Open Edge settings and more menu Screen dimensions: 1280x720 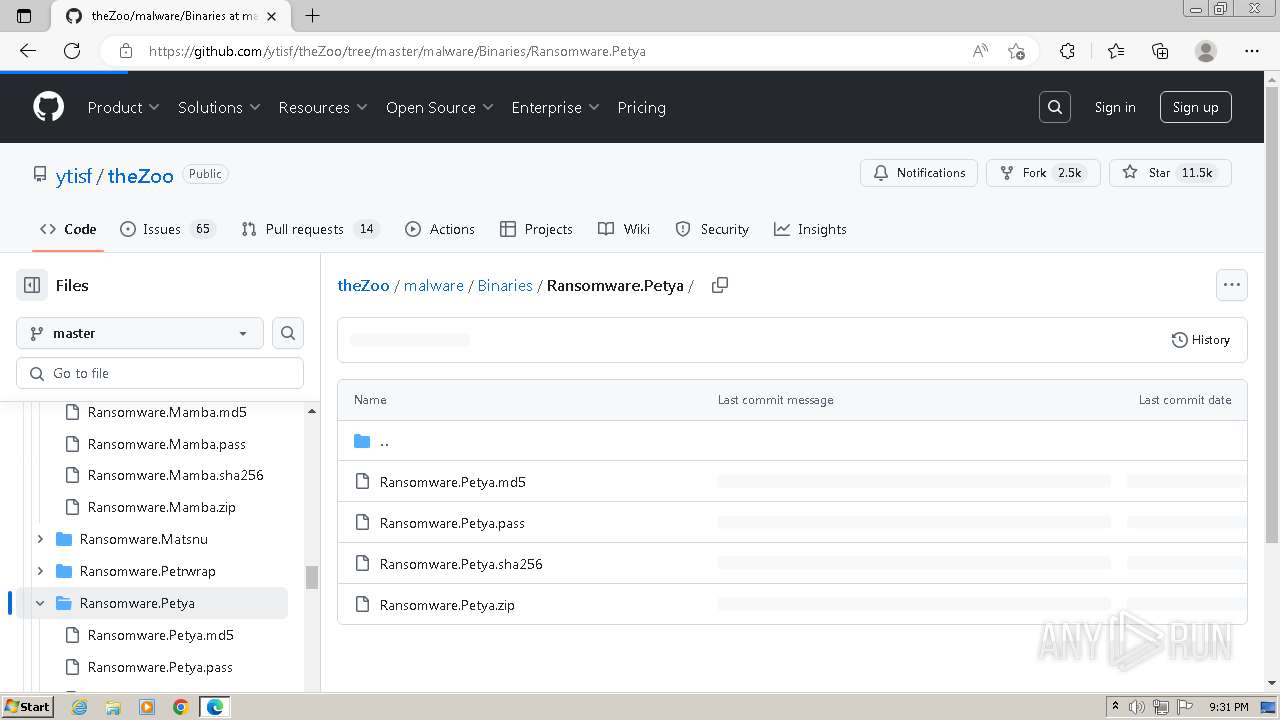(x=1252, y=51)
